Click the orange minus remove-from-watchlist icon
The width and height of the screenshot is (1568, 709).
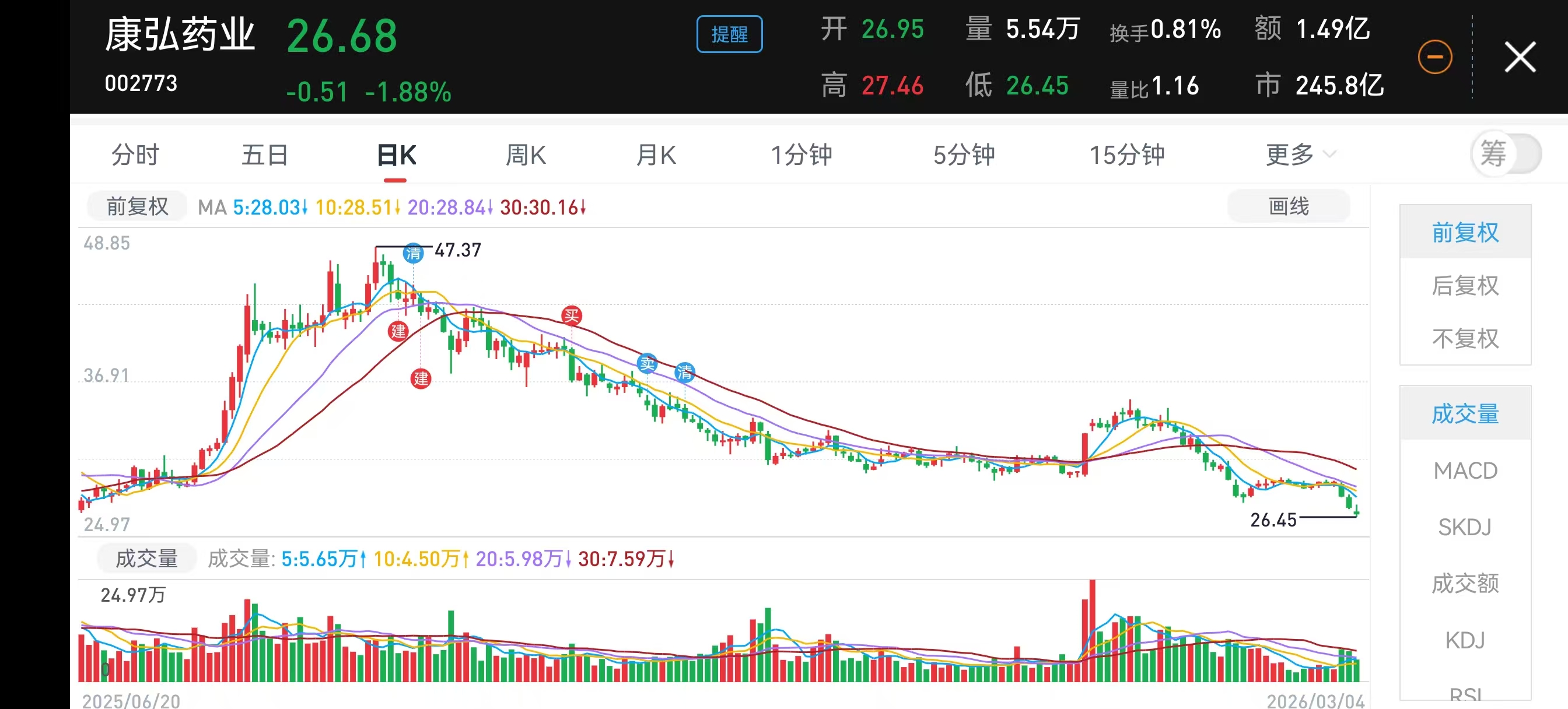1434,57
